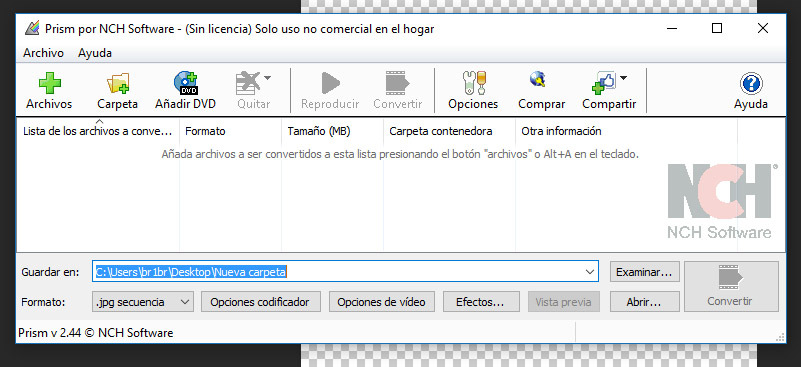
Task: Click the Añadir DVD toolbar icon
Action: [x=185, y=83]
